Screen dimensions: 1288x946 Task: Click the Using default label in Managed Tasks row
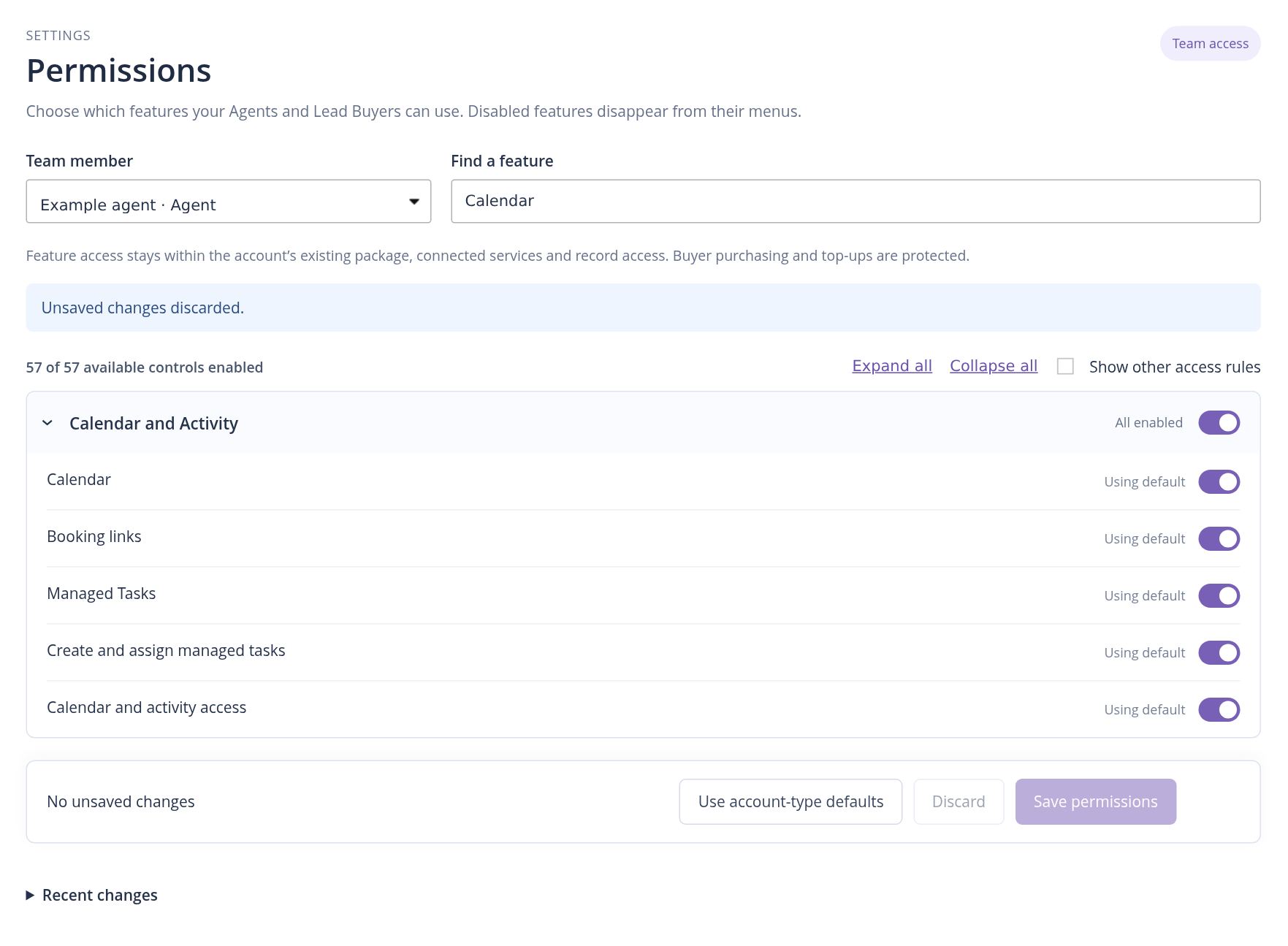[x=1145, y=596]
